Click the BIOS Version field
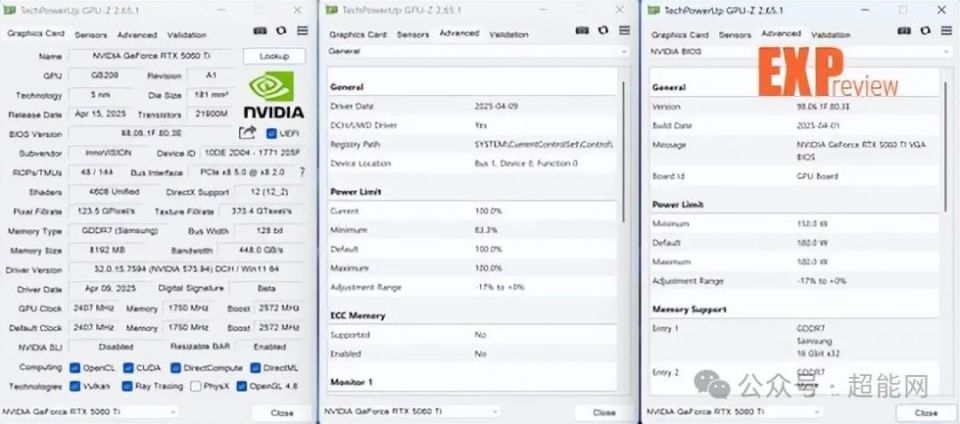This screenshot has height=424, width=960. click(151, 133)
